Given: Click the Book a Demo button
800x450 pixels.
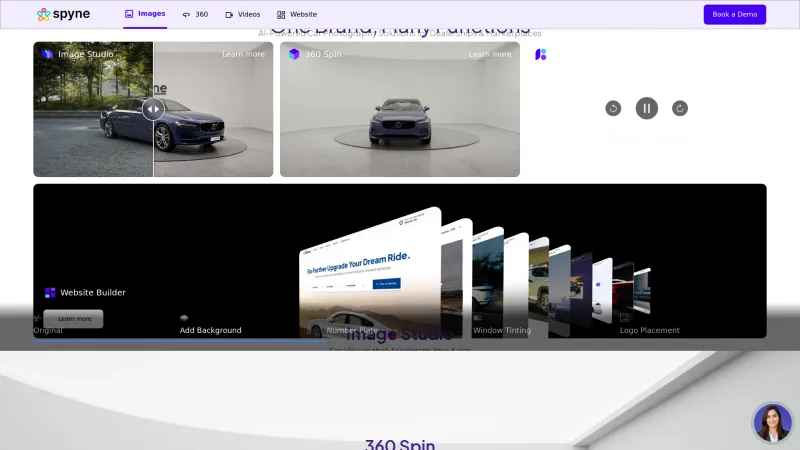Looking at the screenshot, I should (x=735, y=14).
